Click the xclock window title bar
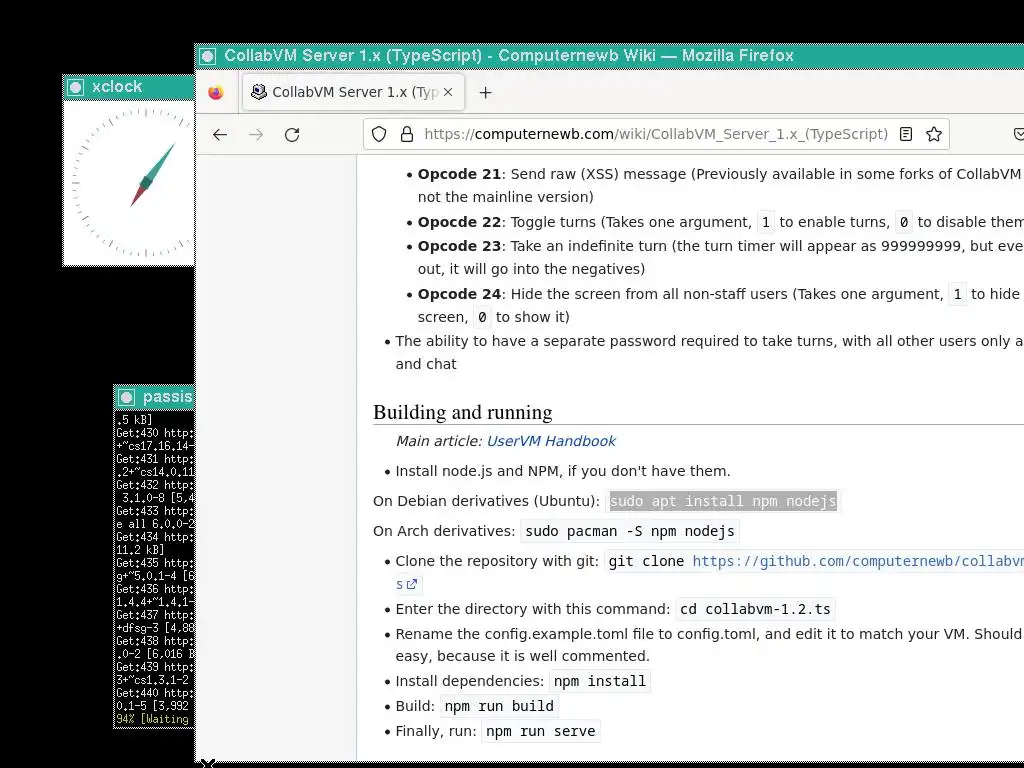The image size is (1024, 768). tap(129, 87)
